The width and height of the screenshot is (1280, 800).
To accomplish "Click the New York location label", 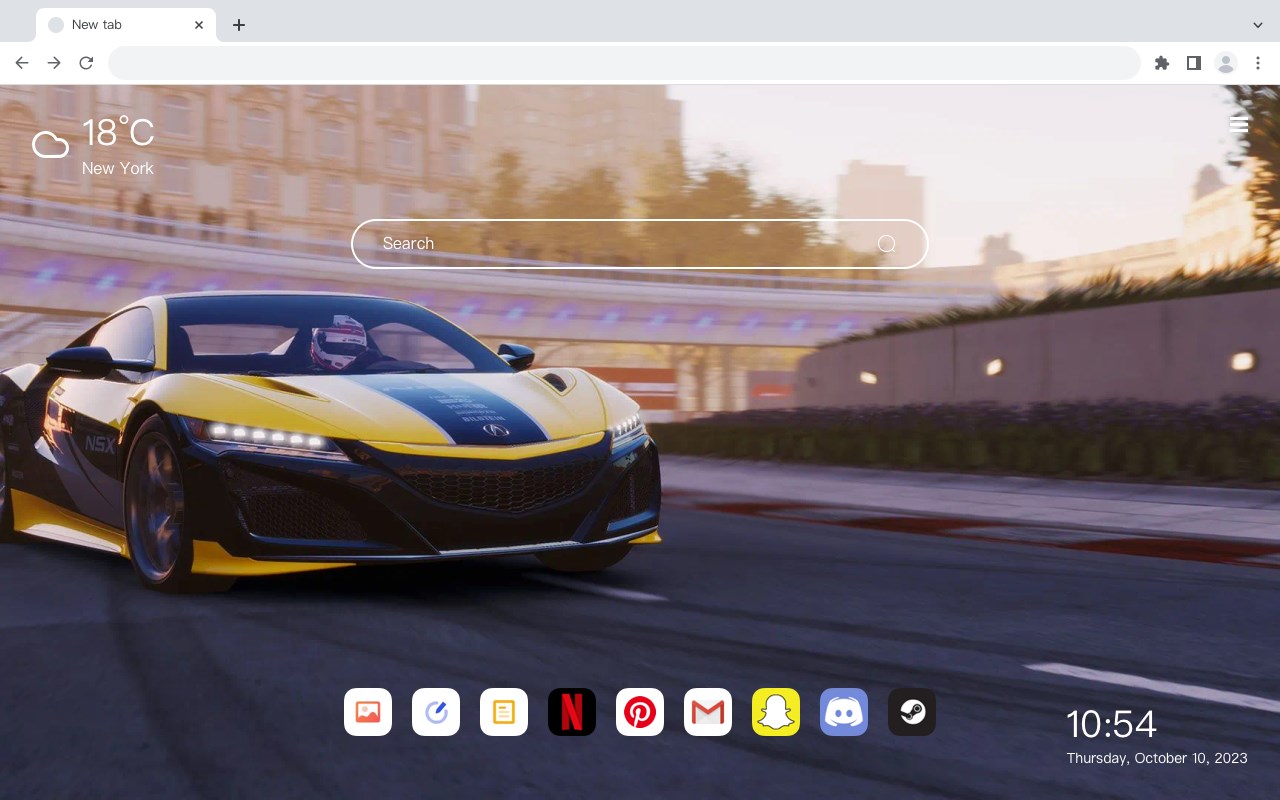I will (x=118, y=168).
